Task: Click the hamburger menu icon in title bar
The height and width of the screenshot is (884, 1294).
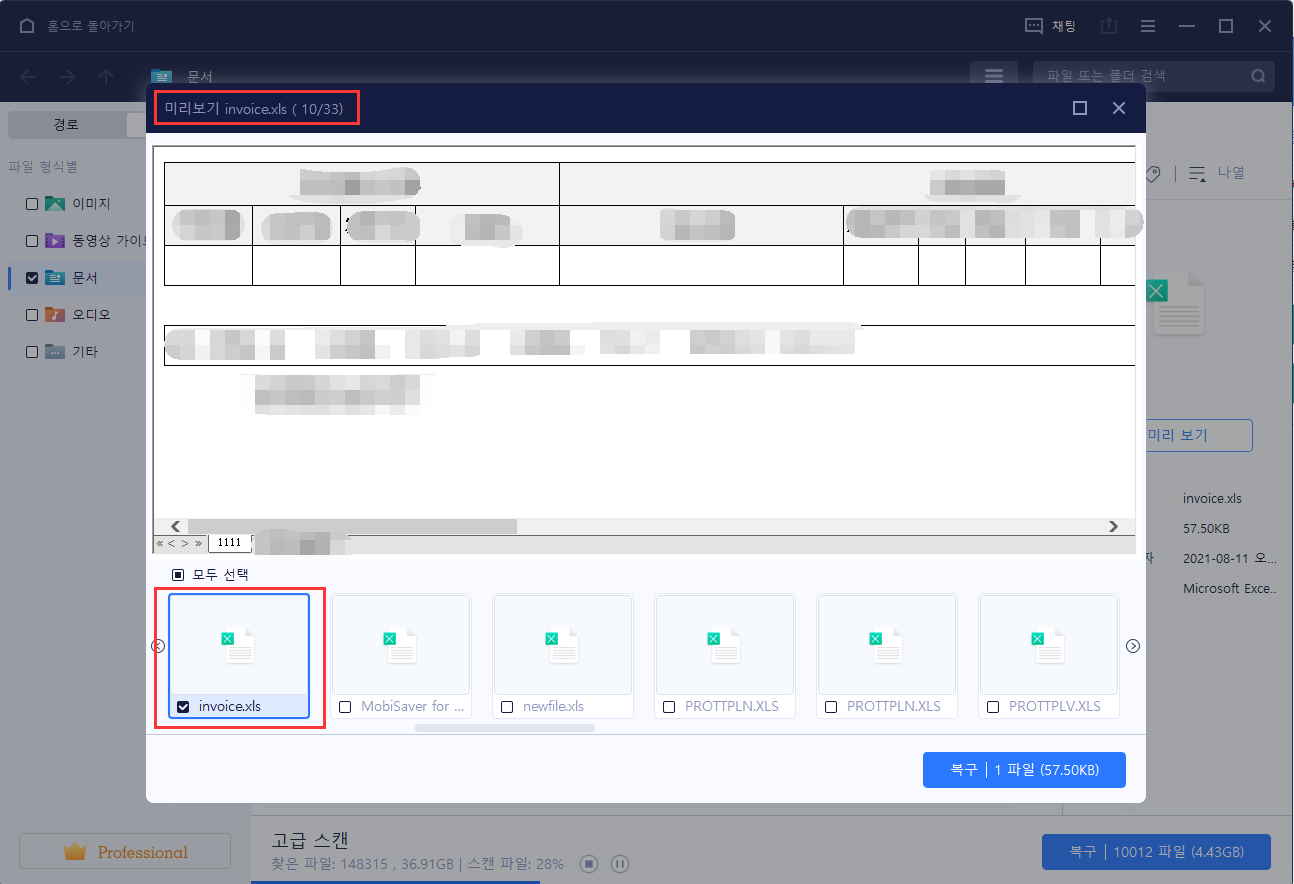Action: [x=1148, y=26]
